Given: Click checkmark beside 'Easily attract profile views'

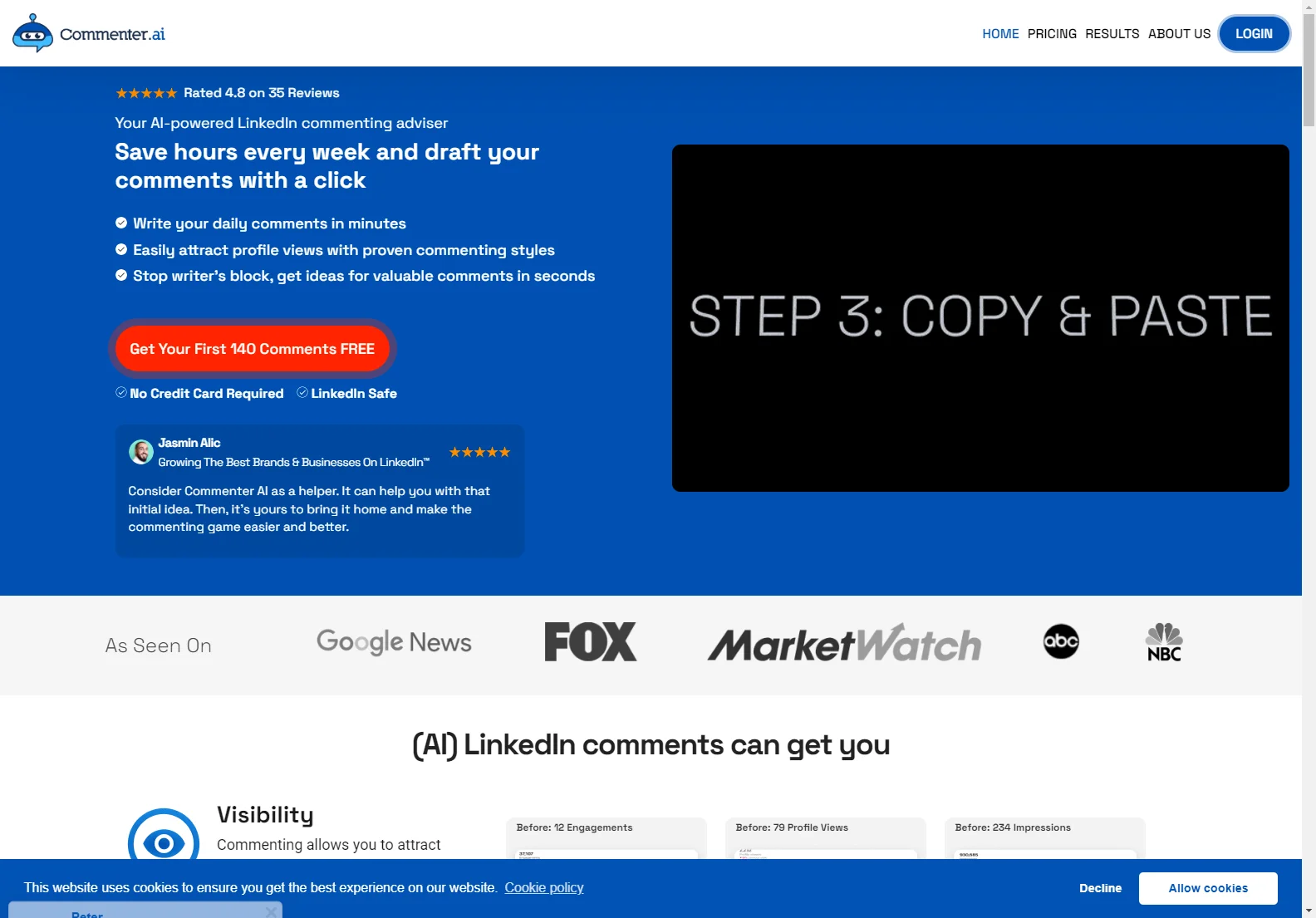Looking at the screenshot, I should point(121,249).
